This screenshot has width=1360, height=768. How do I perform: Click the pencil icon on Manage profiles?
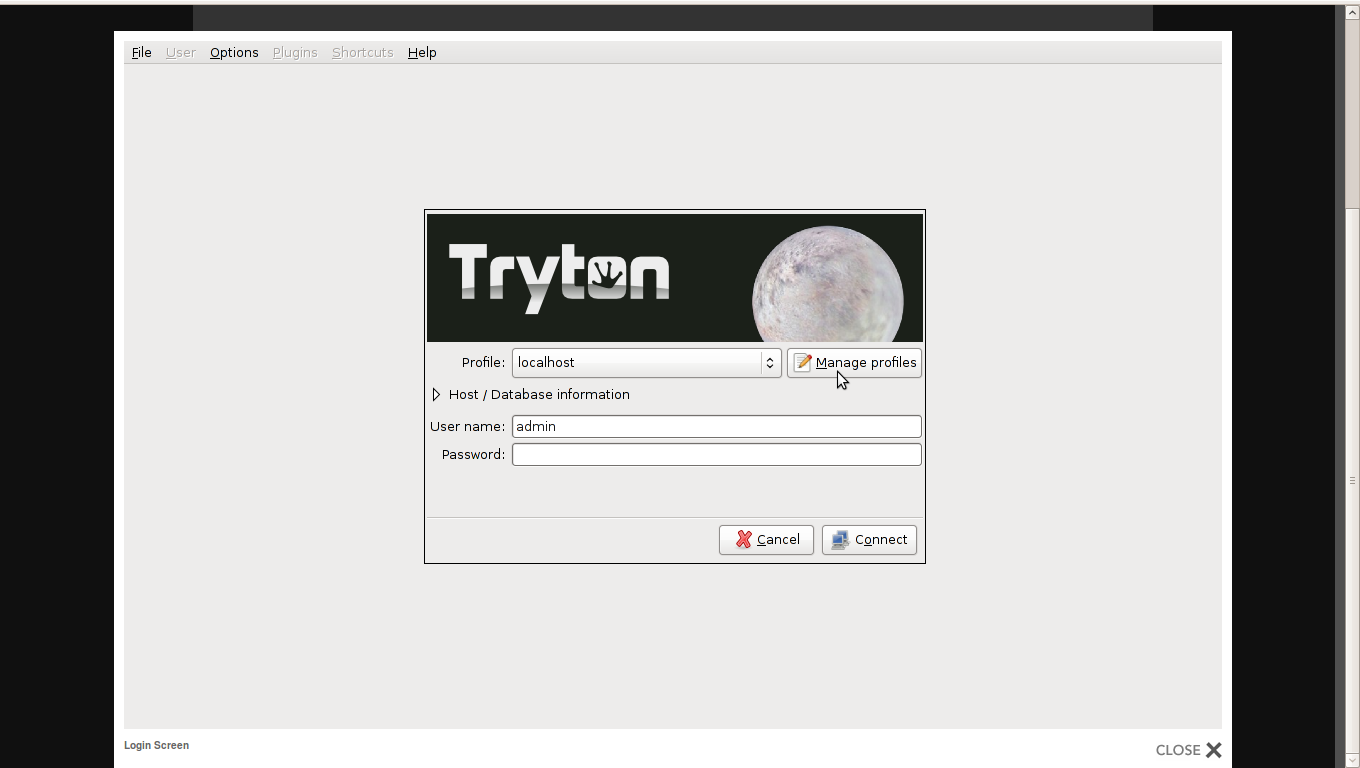point(802,363)
